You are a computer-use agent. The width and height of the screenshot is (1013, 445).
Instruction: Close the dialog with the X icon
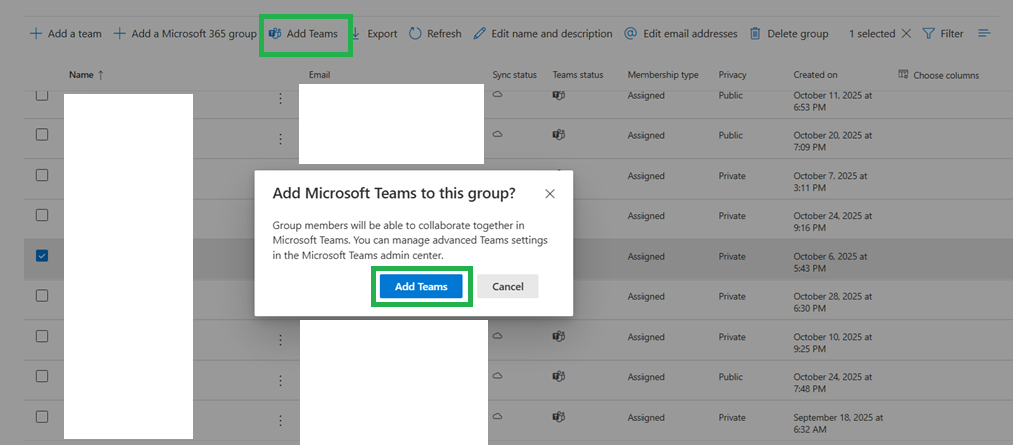(x=550, y=194)
